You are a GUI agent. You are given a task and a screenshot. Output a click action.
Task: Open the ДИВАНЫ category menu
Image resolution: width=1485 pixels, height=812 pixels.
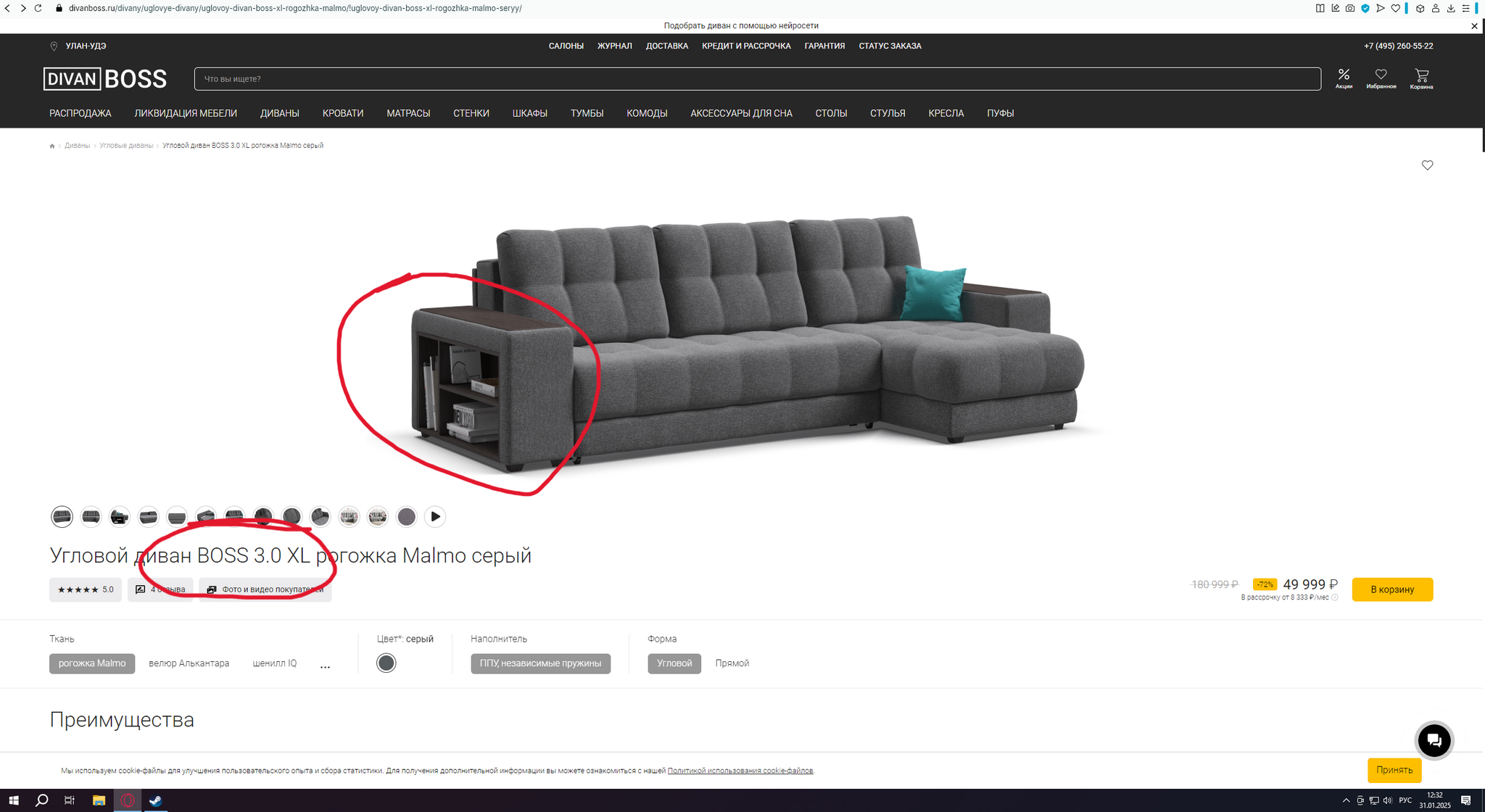coord(279,113)
